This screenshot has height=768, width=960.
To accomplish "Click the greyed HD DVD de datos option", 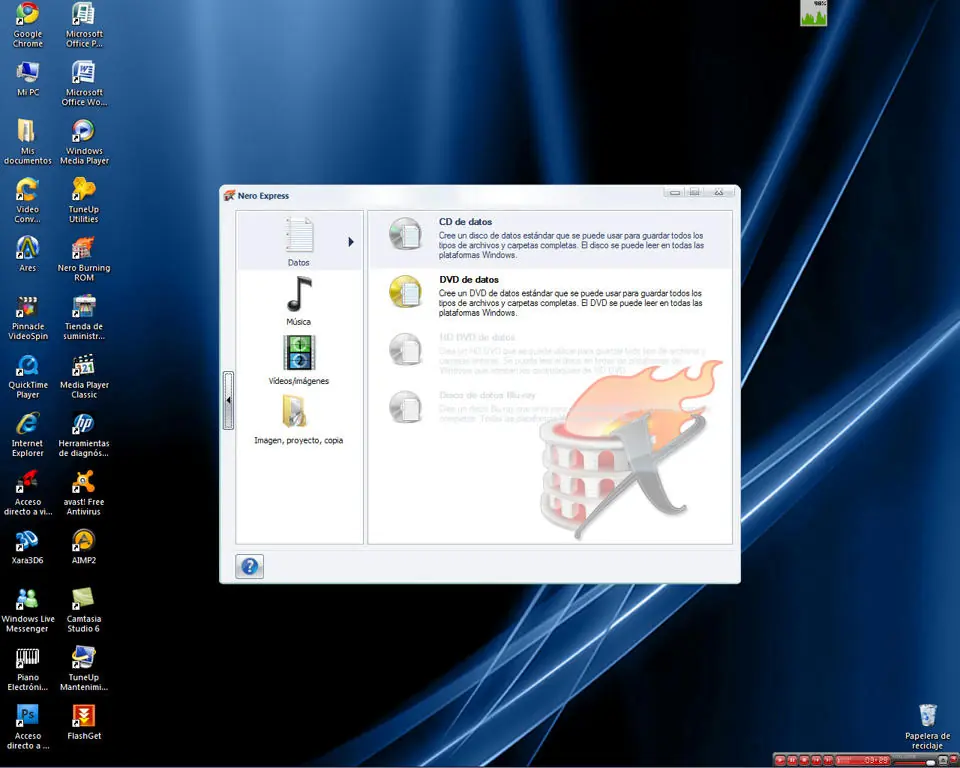I will (x=550, y=355).
